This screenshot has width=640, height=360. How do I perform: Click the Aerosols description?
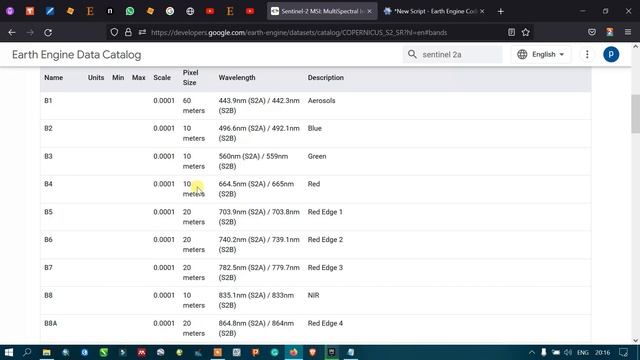click(x=322, y=100)
